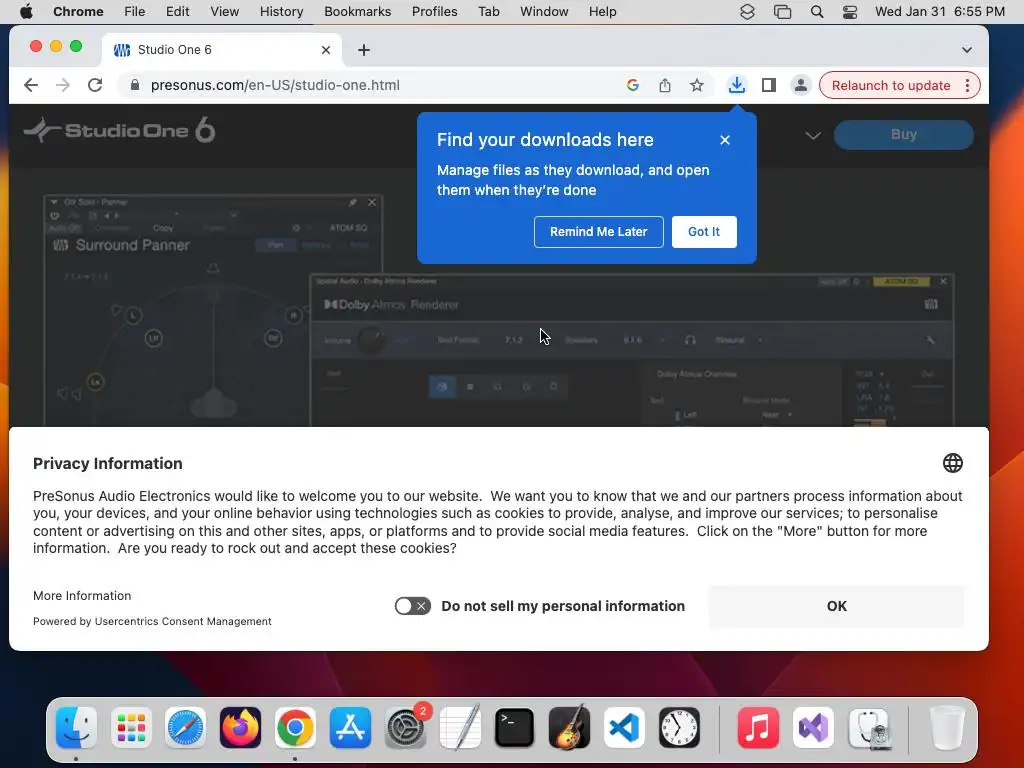Click Relaunch to update button
Screen dimensions: 1024x768
coord(891,86)
